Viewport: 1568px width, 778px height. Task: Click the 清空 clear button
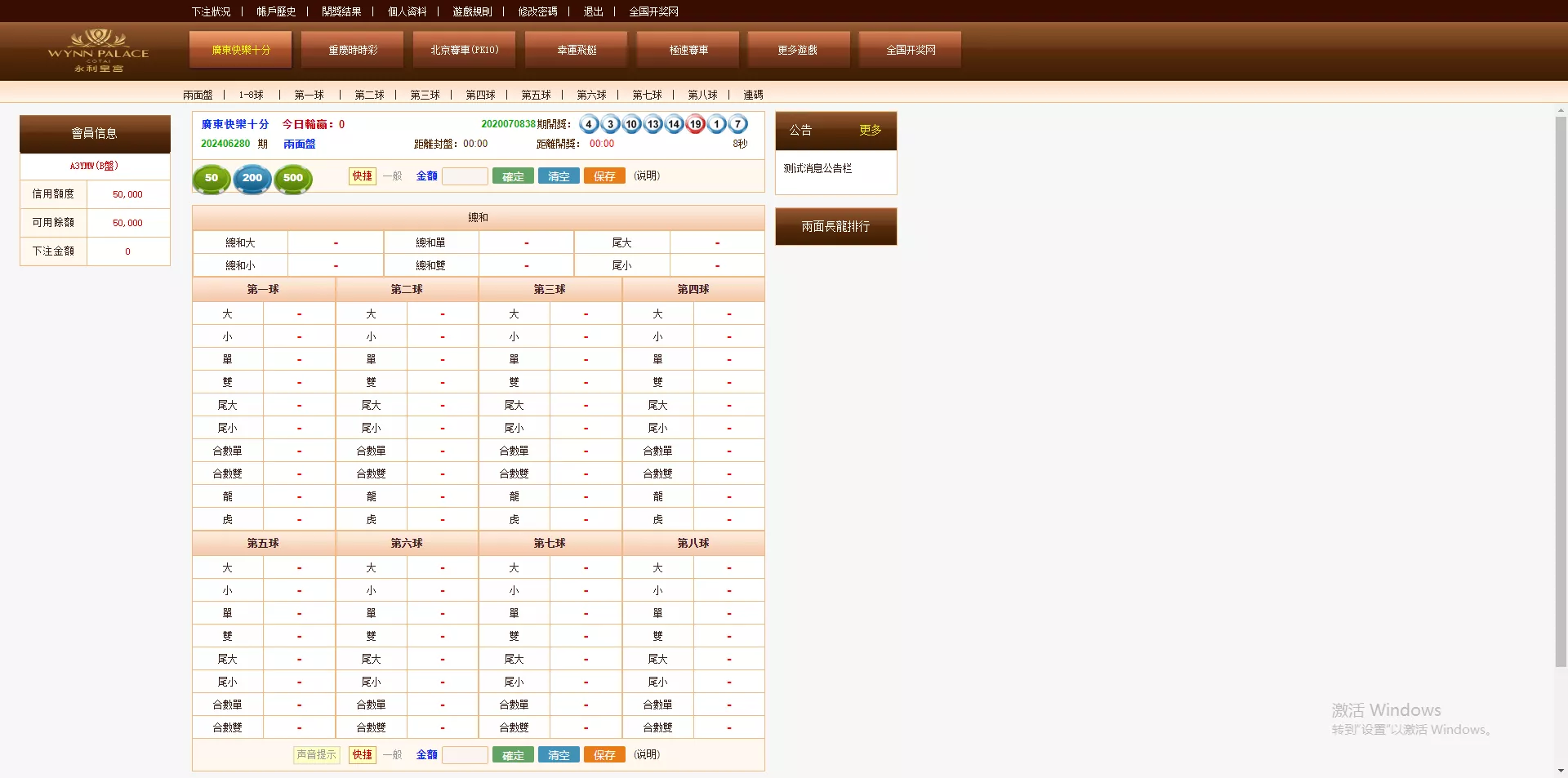[559, 176]
